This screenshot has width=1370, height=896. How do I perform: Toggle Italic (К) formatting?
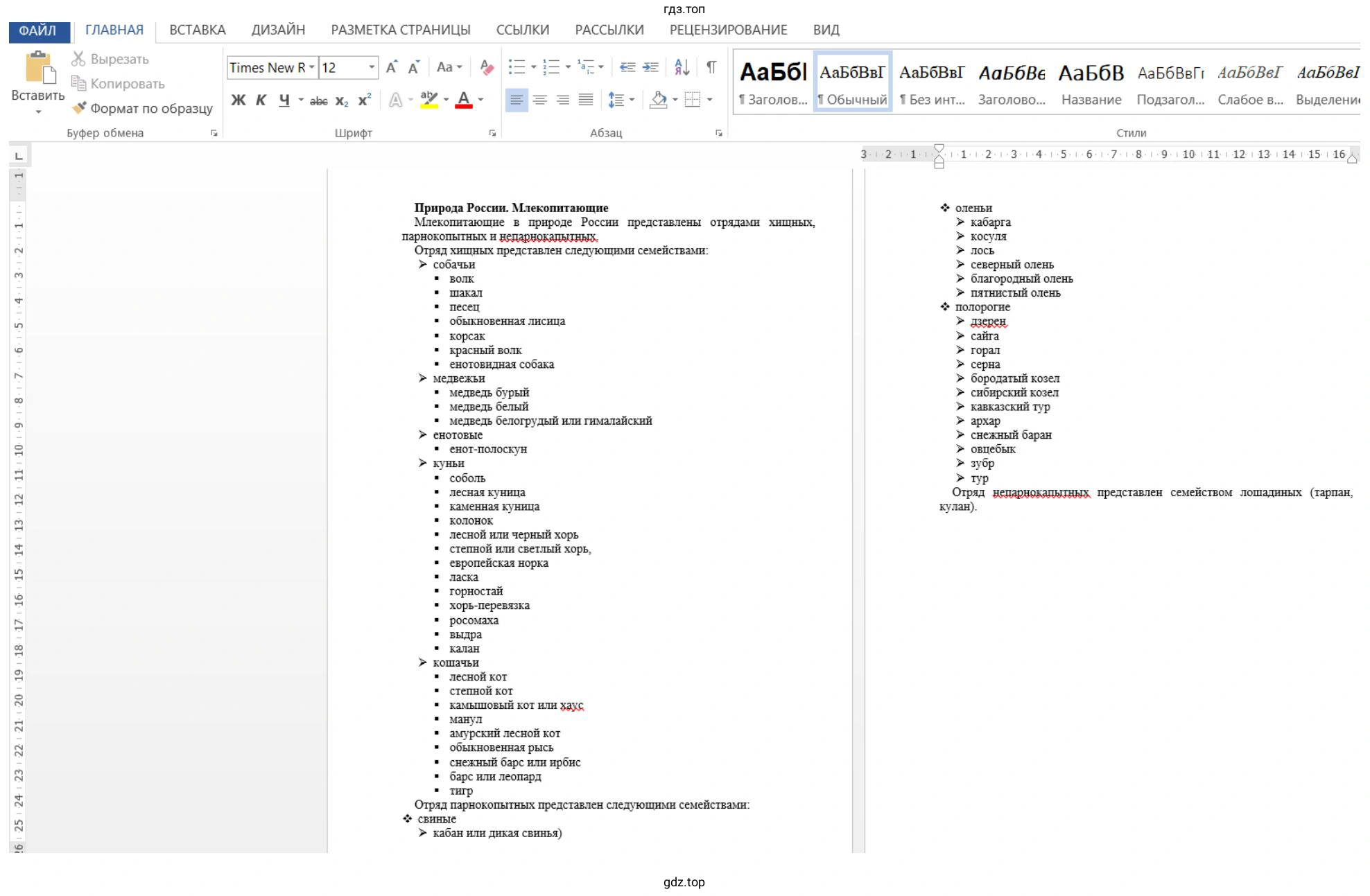point(261,100)
